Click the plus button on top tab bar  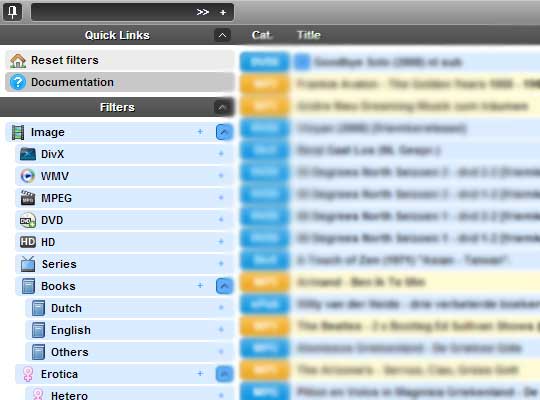pos(223,12)
